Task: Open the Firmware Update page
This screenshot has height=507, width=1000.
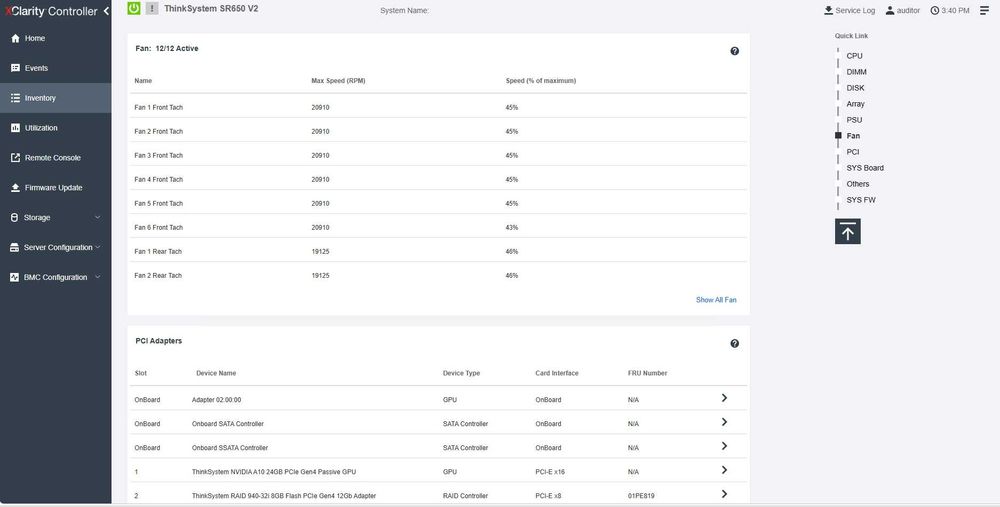Action: (55, 187)
